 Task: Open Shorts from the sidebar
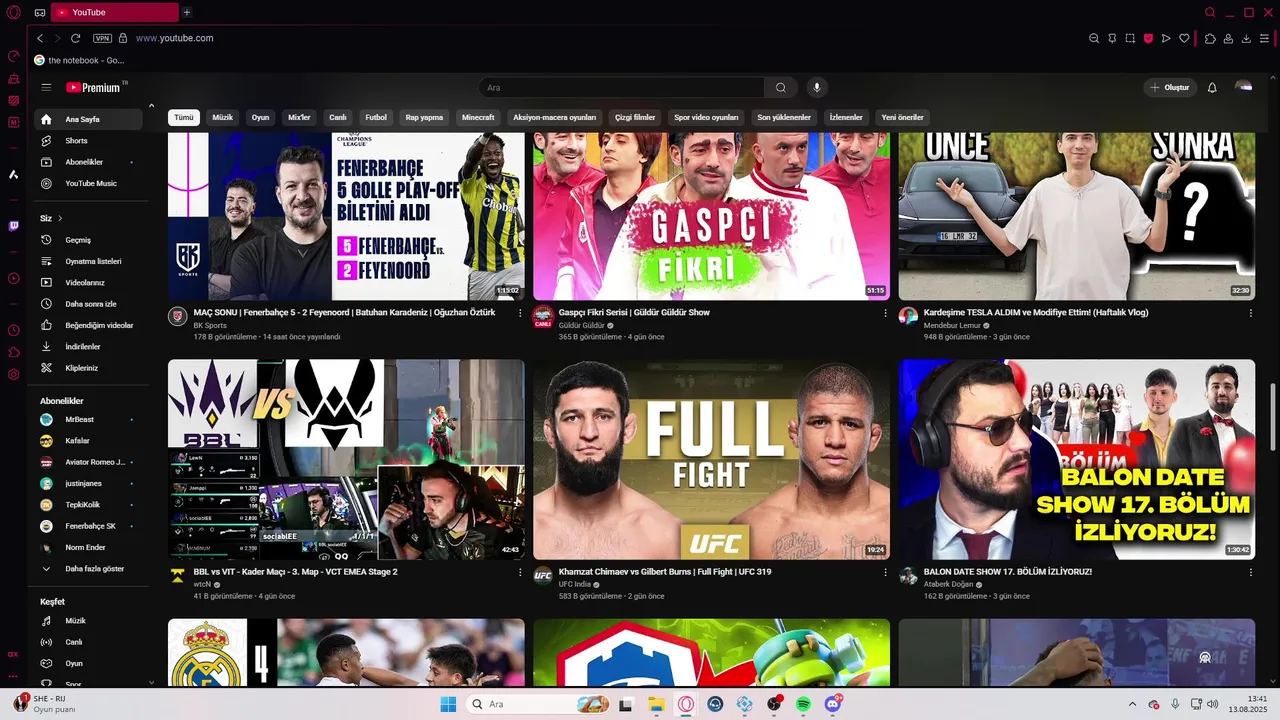(x=88, y=141)
